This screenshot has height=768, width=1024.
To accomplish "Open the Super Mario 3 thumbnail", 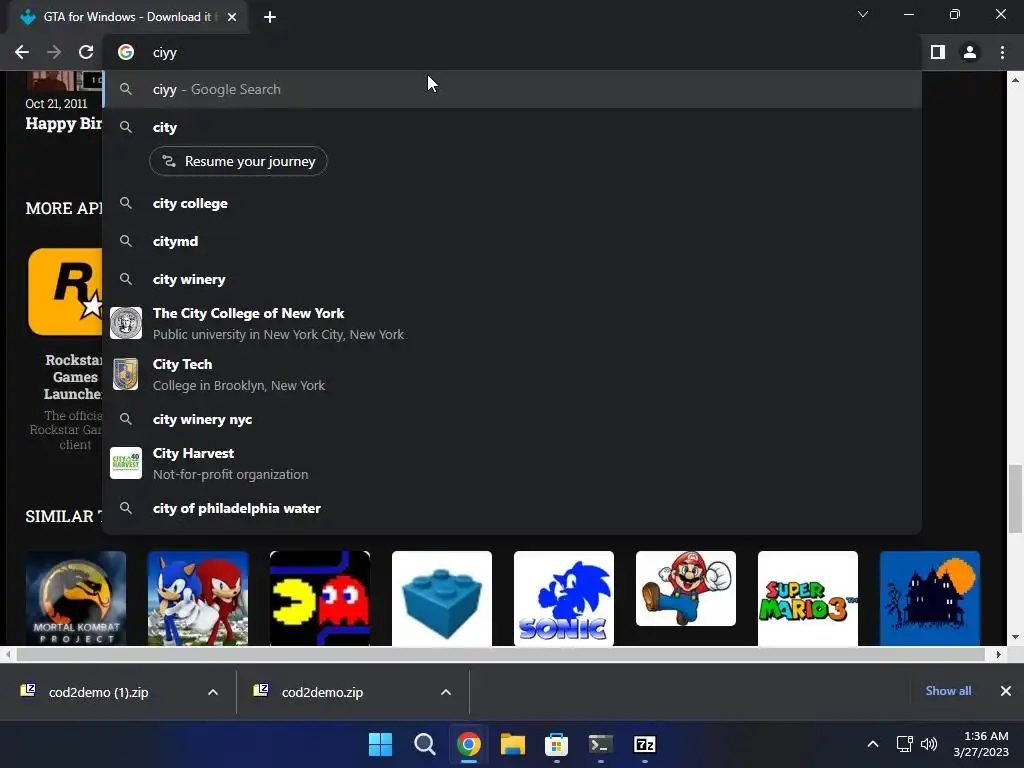I will (808, 598).
